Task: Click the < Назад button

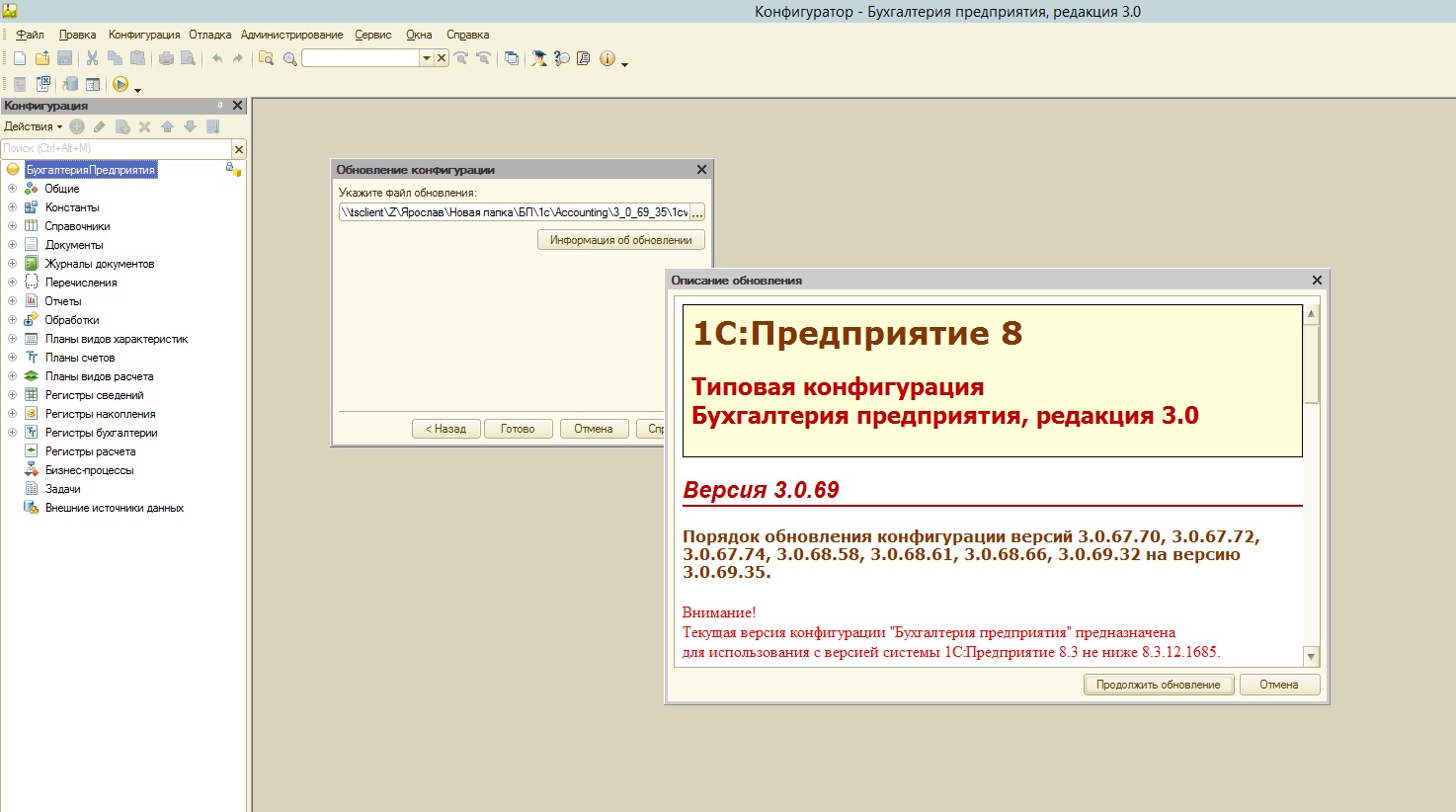Action: click(x=445, y=429)
